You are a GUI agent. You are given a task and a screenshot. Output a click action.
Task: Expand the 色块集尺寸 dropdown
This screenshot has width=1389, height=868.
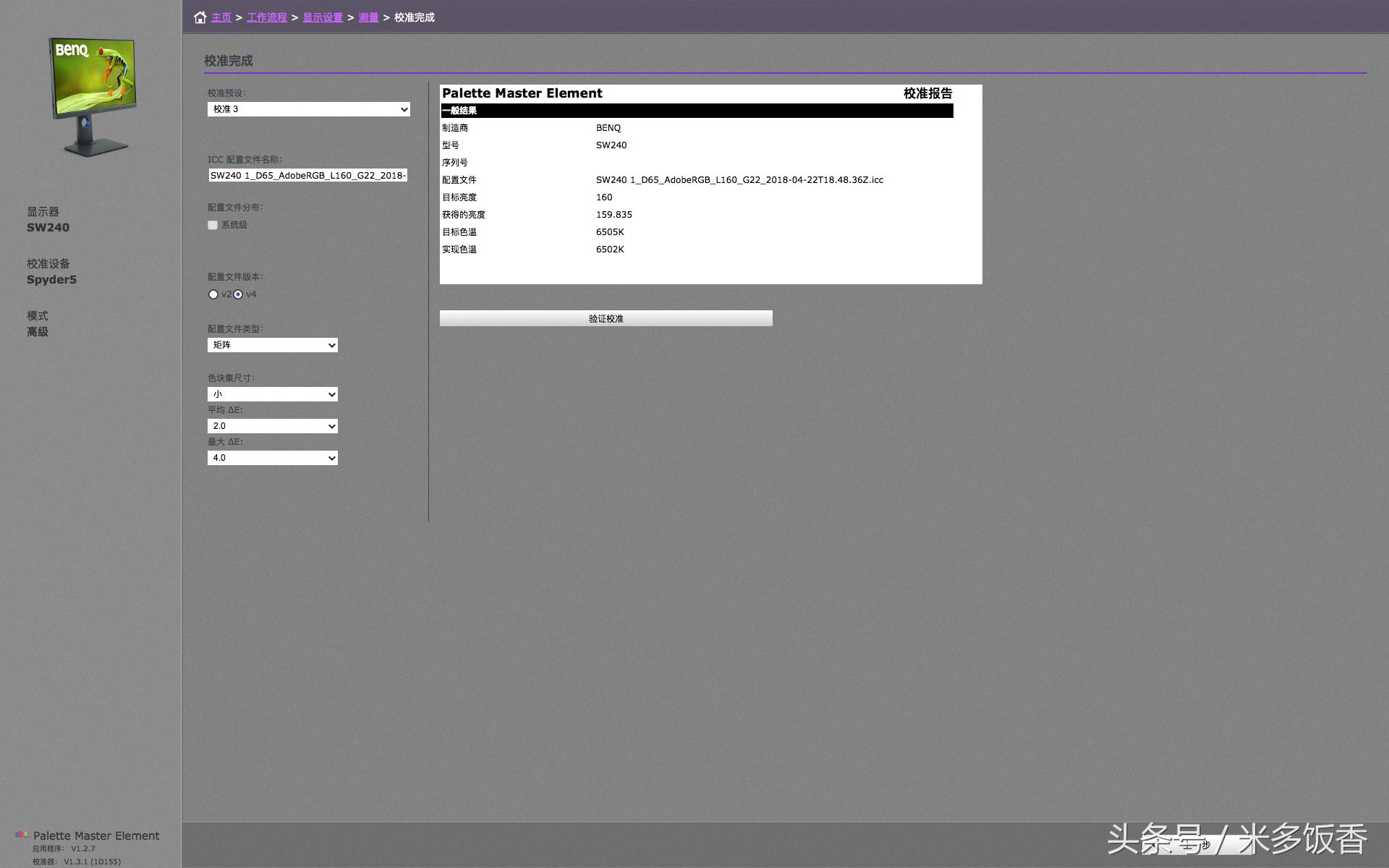pos(273,394)
